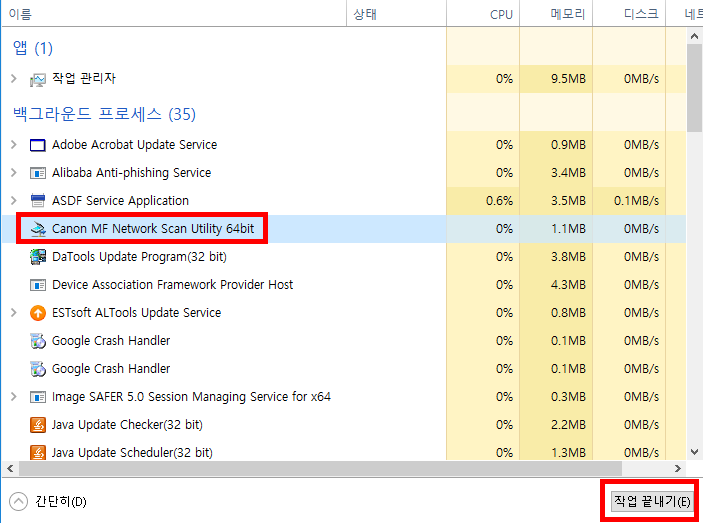Select Device Association Framework Provider Host process

click(x=172, y=285)
